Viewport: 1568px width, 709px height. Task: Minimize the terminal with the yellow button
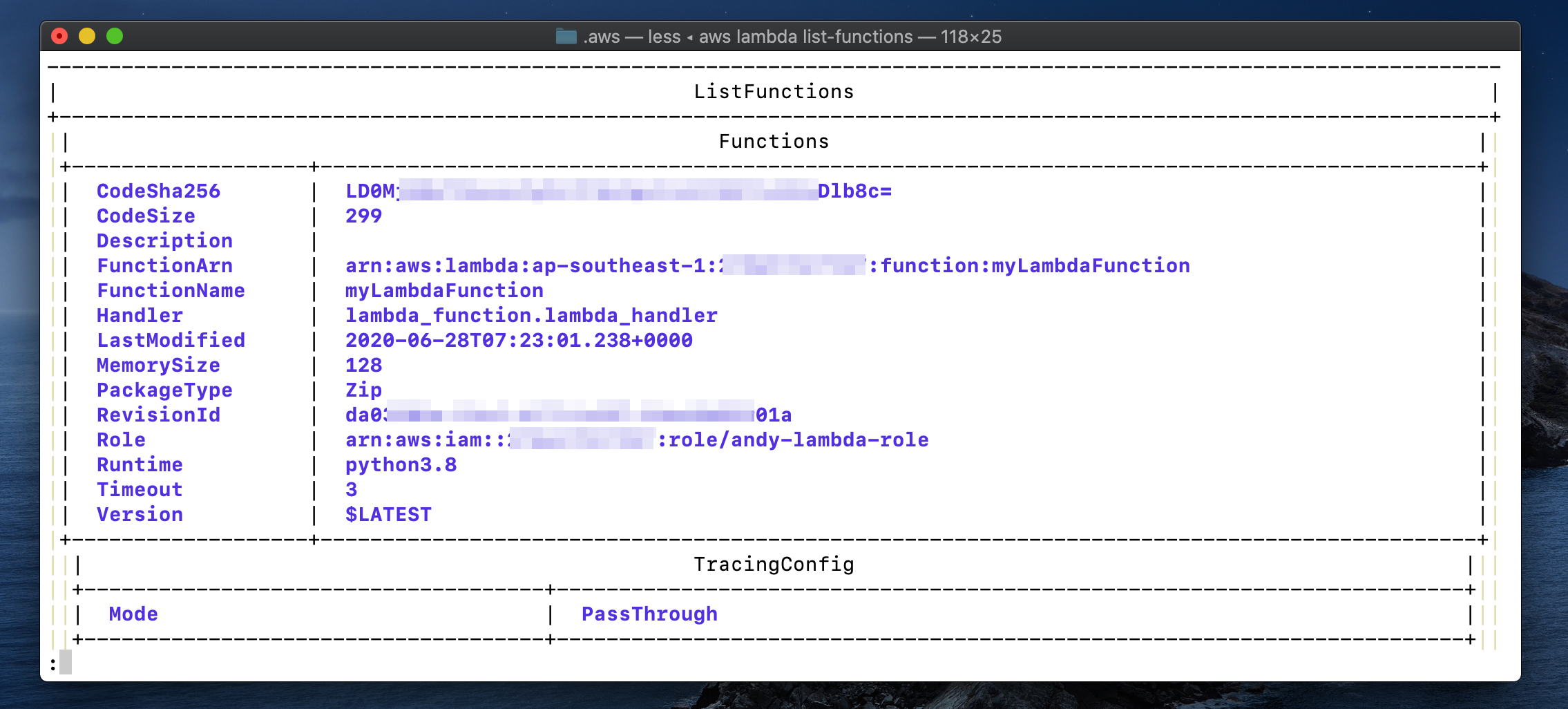tap(87, 36)
